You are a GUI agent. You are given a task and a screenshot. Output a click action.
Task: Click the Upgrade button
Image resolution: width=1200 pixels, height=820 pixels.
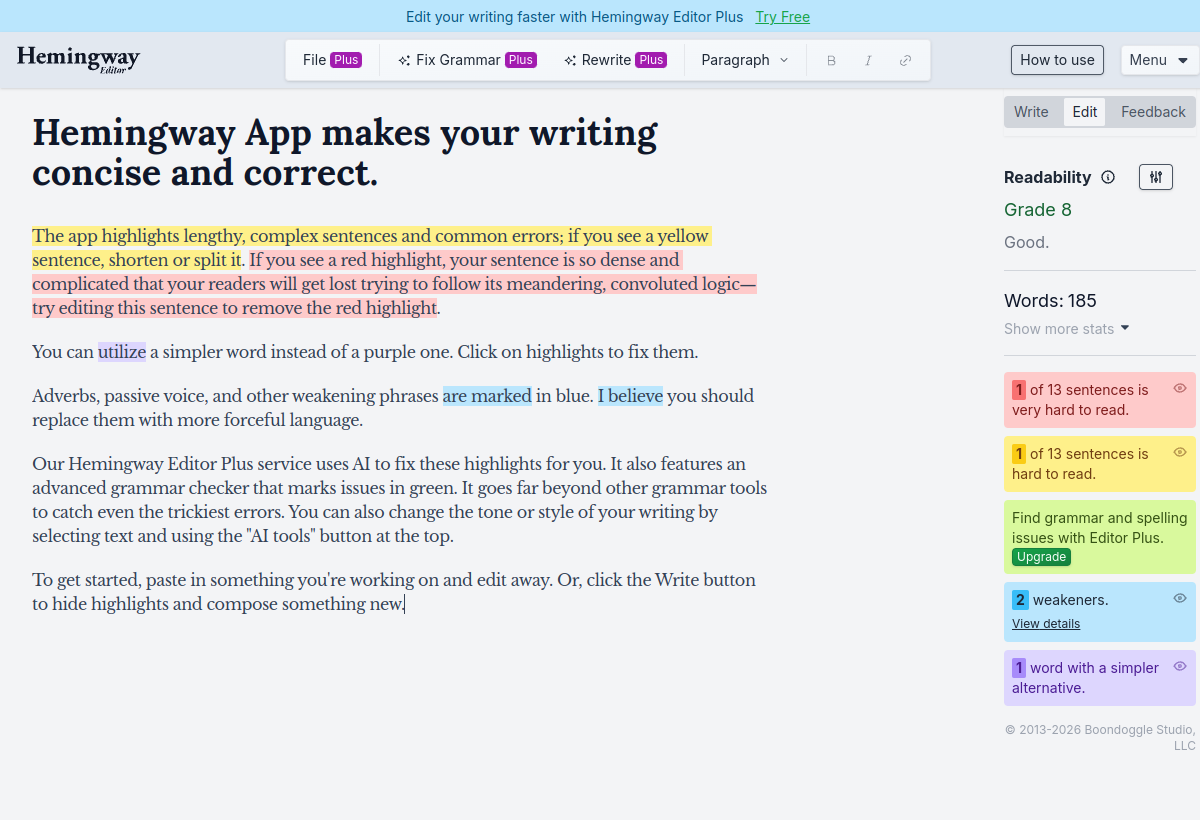pyautogui.click(x=1041, y=557)
